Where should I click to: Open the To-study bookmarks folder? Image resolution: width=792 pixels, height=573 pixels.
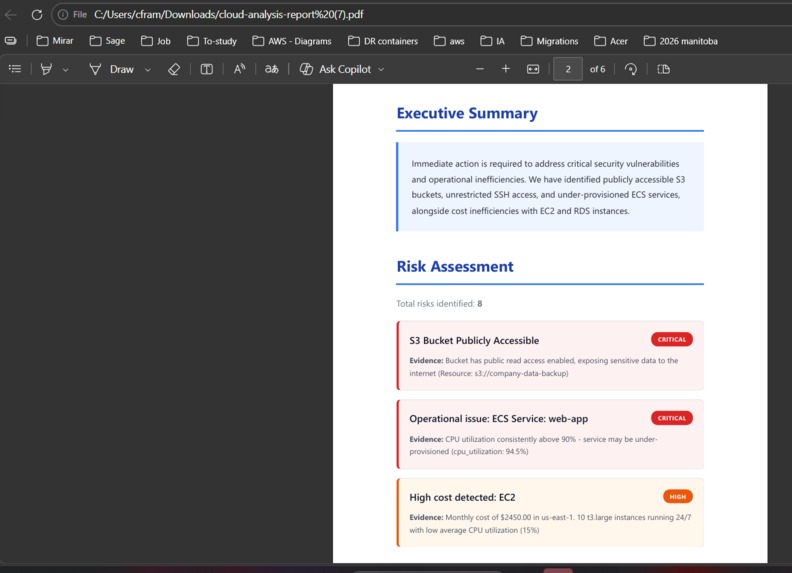pos(212,41)
